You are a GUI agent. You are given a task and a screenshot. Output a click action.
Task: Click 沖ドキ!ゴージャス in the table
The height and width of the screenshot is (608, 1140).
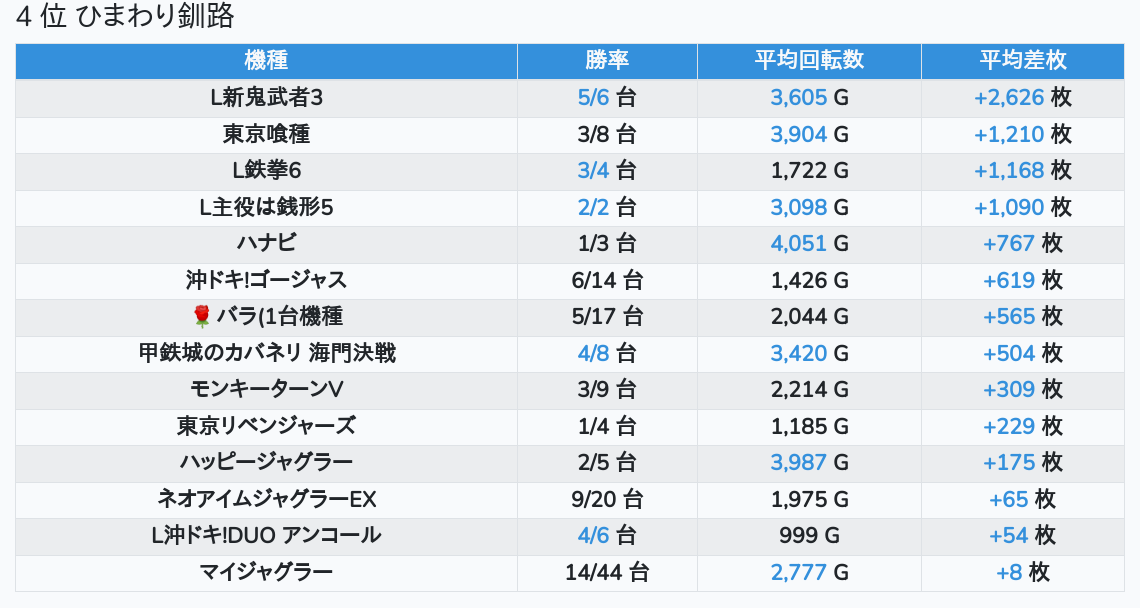(x=266, y=280)
